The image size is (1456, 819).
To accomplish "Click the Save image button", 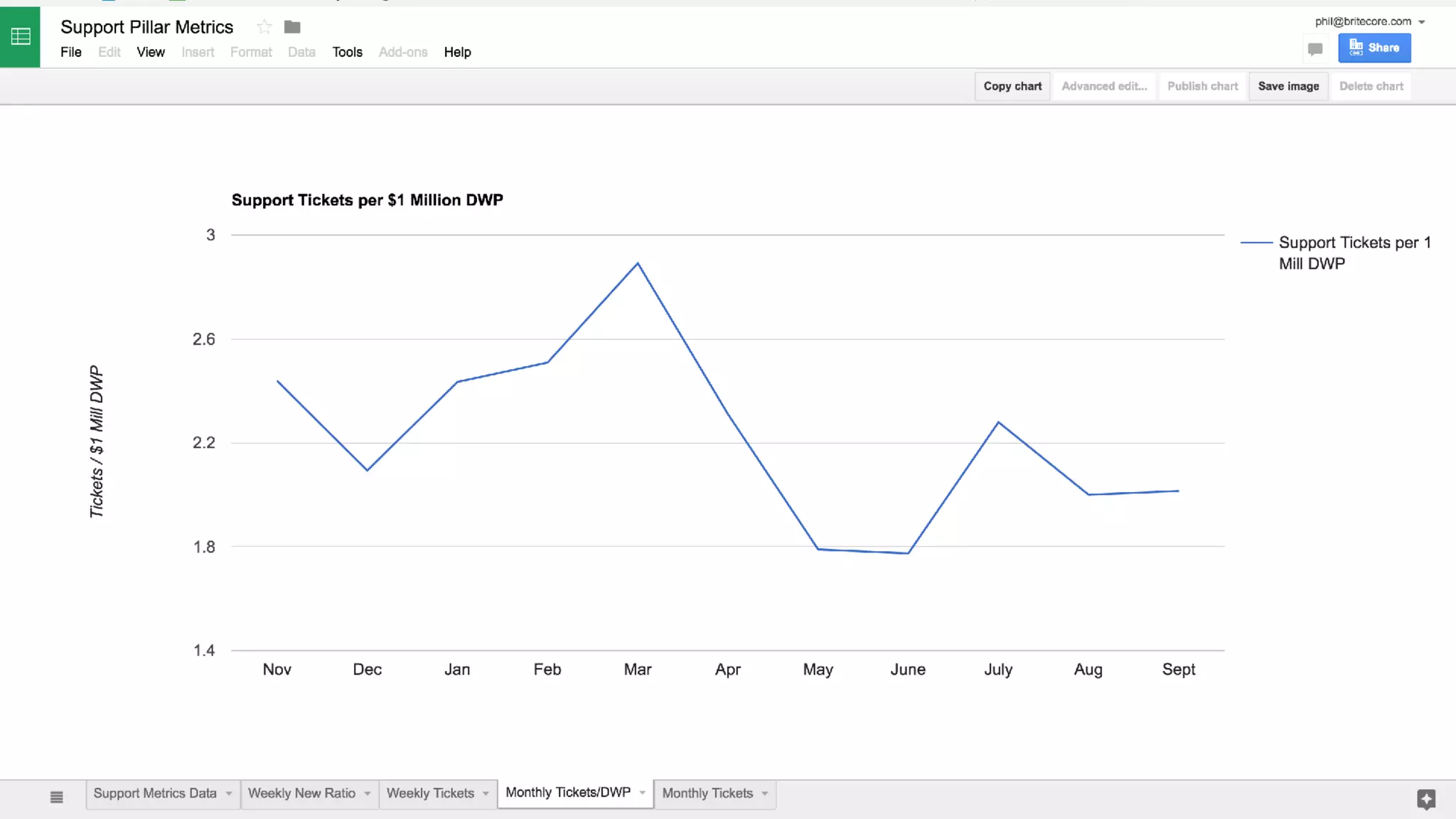I will coord(1288,86).
